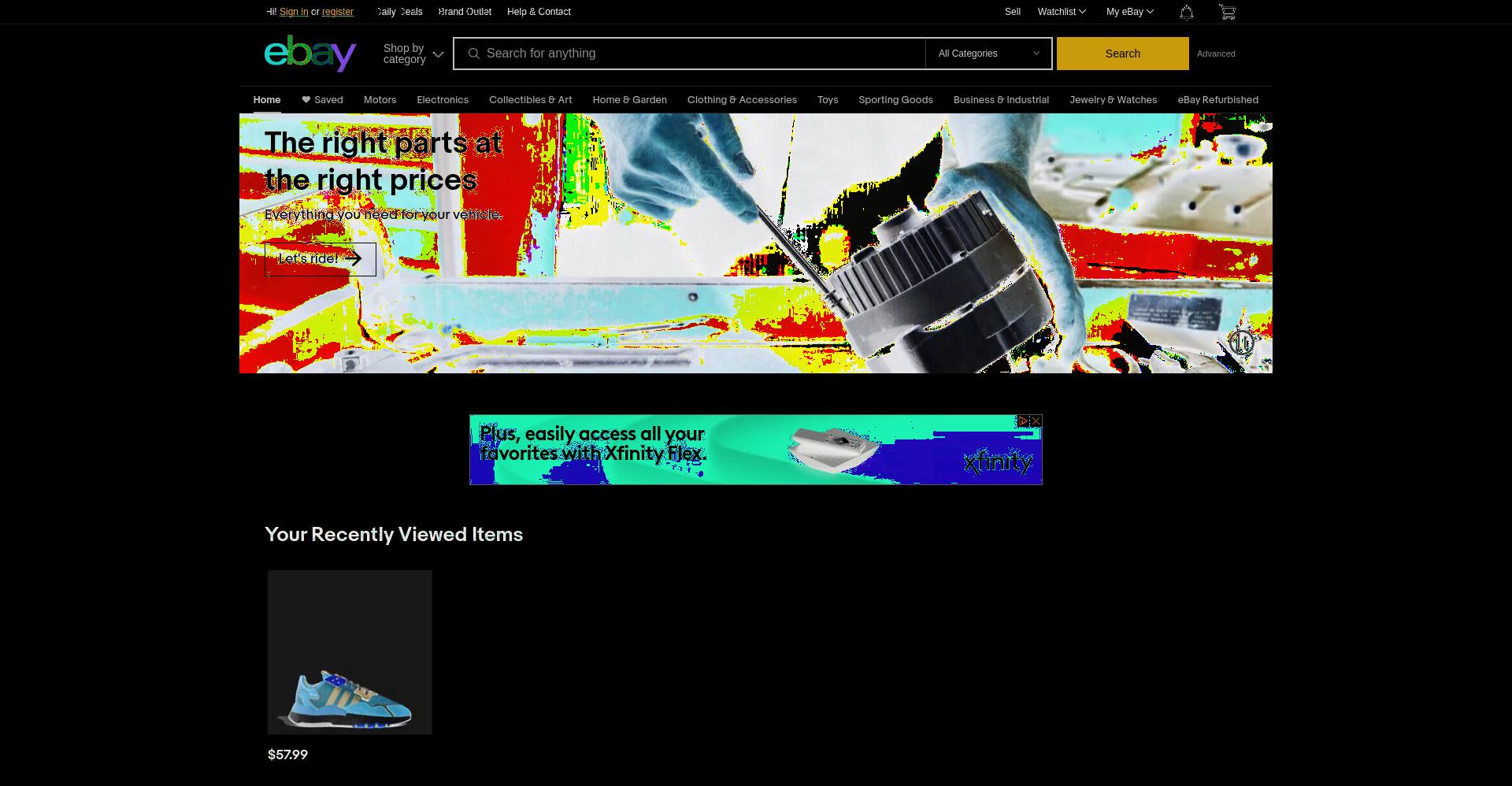Open Jewelry & Watches category

[1114, 100]
